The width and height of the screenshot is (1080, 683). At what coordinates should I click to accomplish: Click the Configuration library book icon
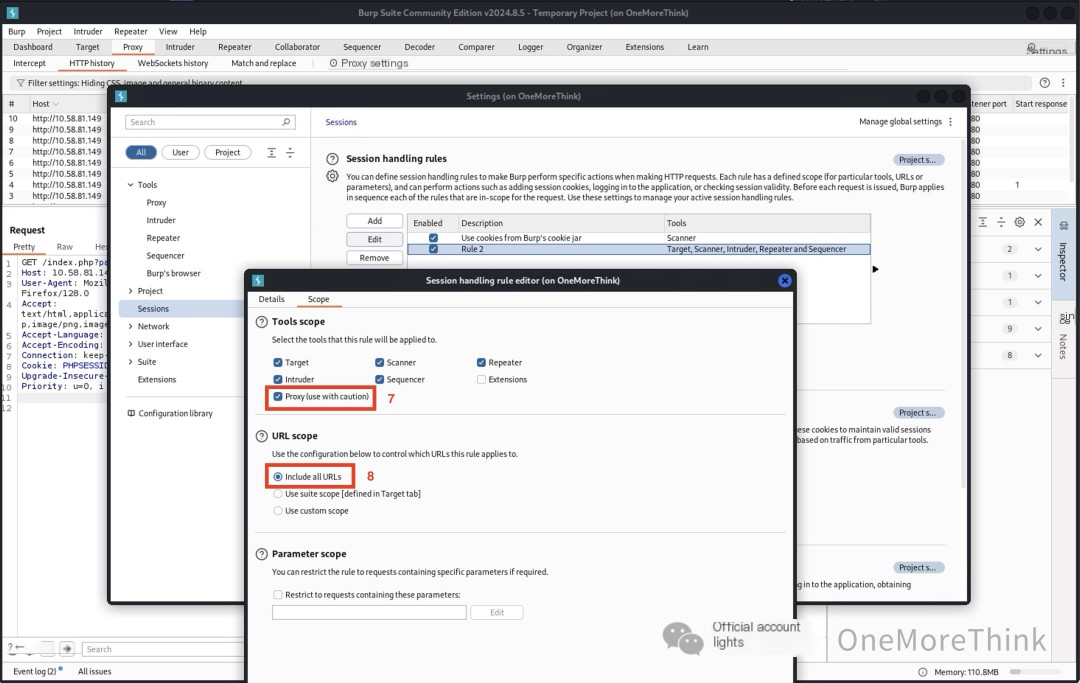click(131, 413)
